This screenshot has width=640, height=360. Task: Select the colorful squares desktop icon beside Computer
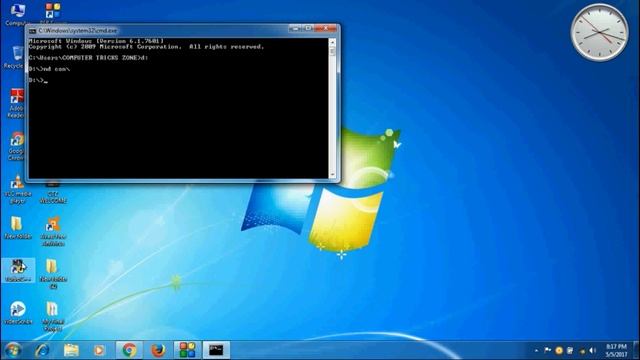pos(53,12)
